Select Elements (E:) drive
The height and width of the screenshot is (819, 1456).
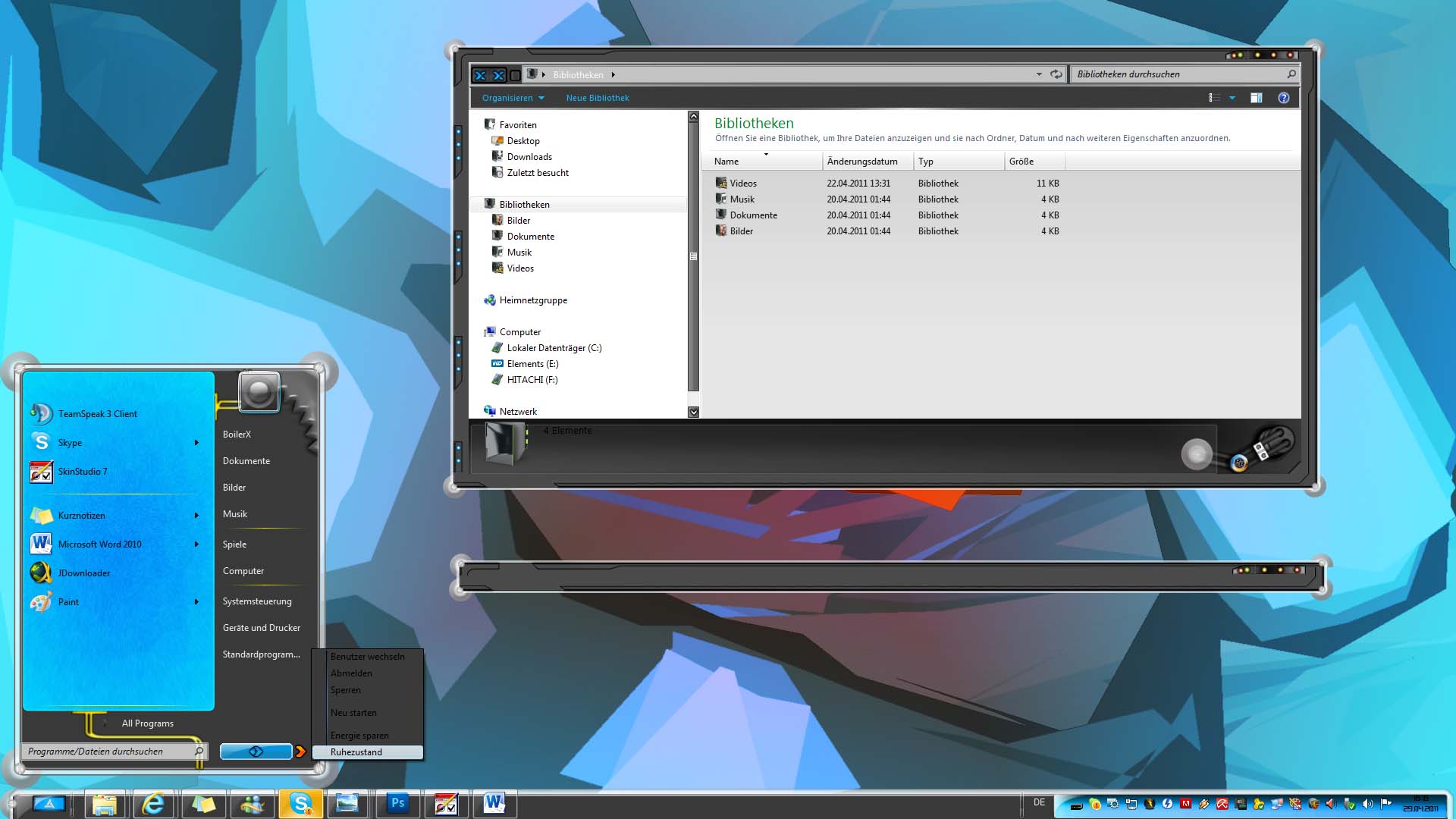tap(525, 364)
